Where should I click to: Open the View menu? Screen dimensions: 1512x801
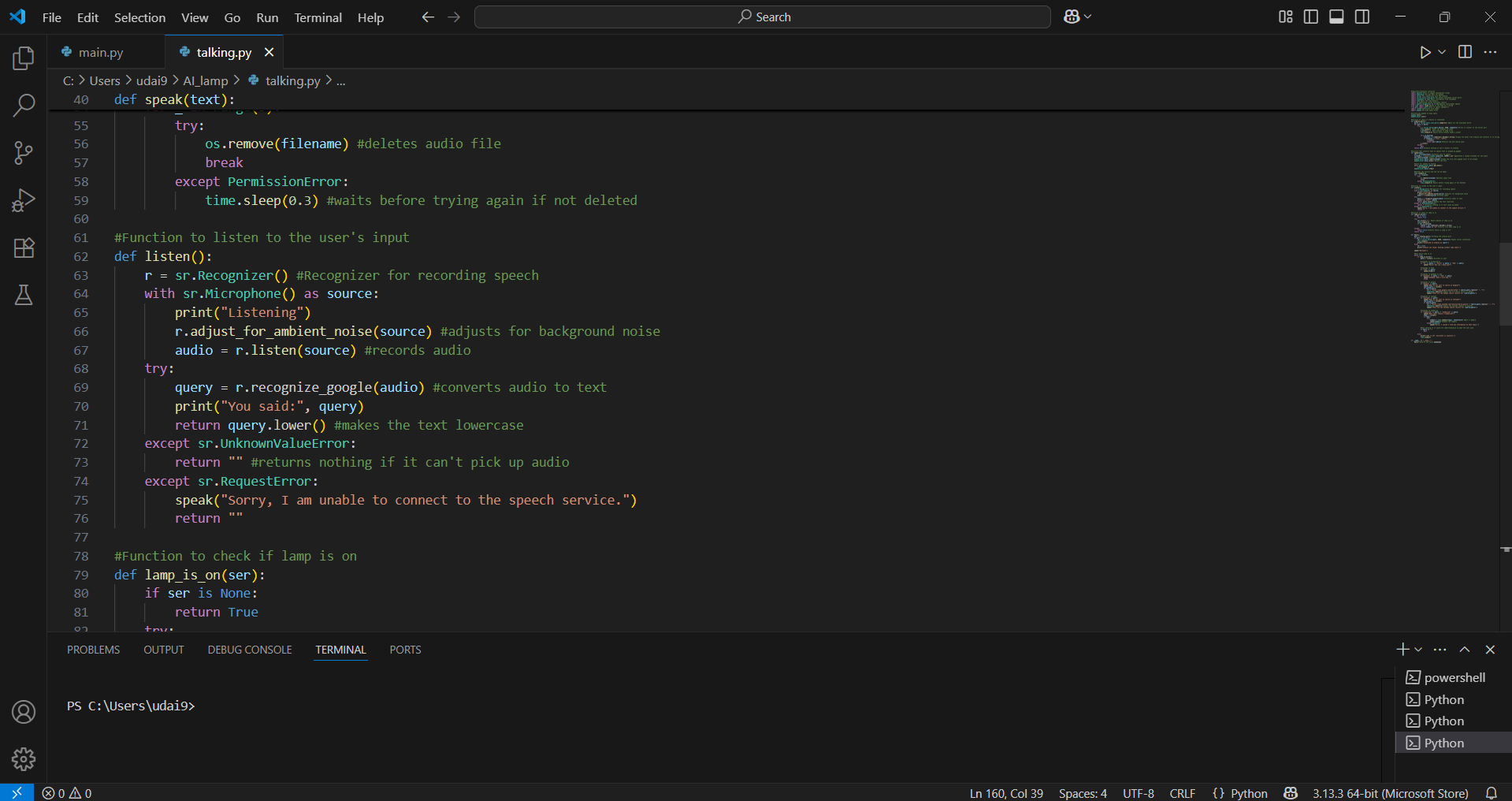(195, 17)
